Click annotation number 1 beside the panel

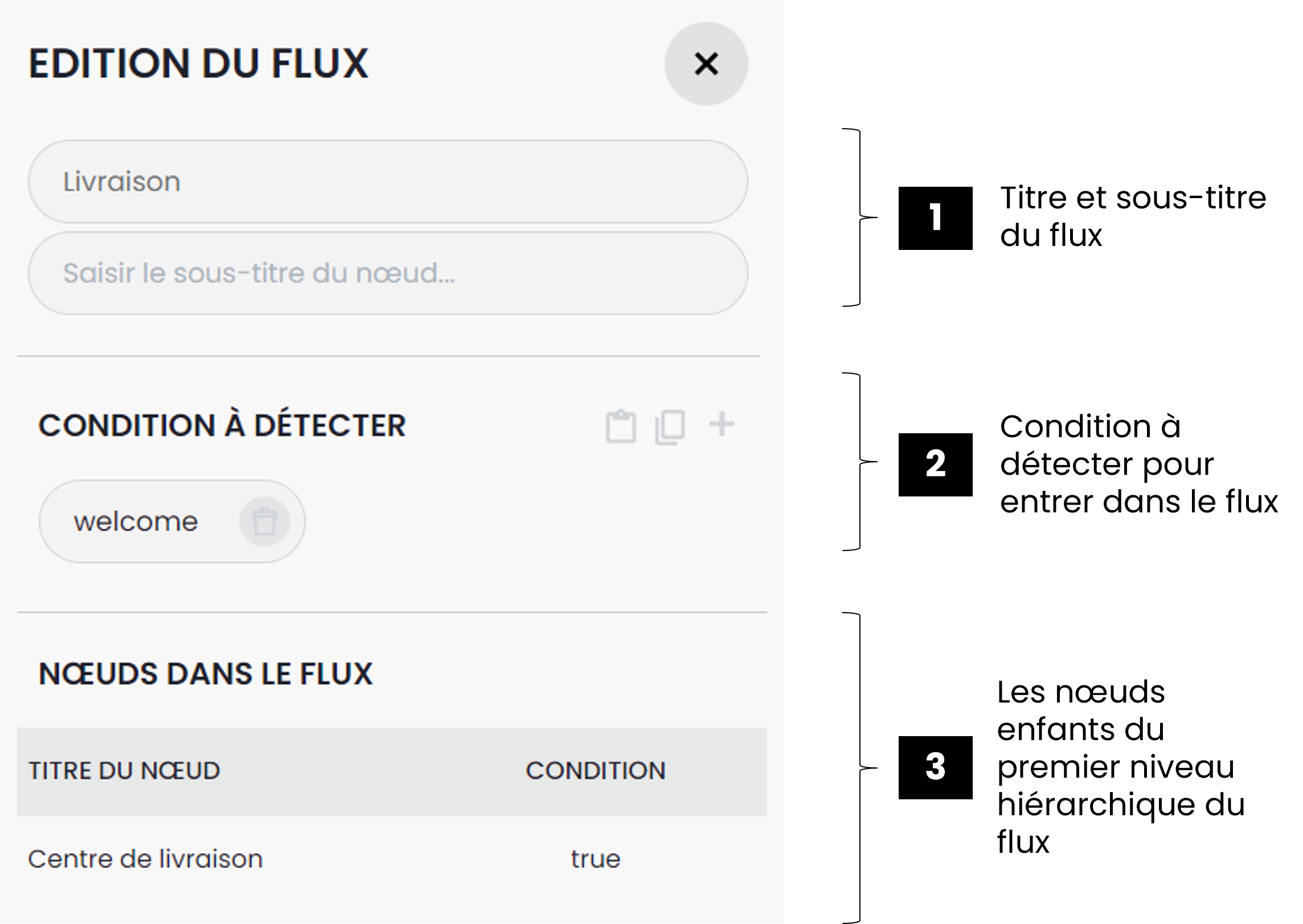pos(935,217)
